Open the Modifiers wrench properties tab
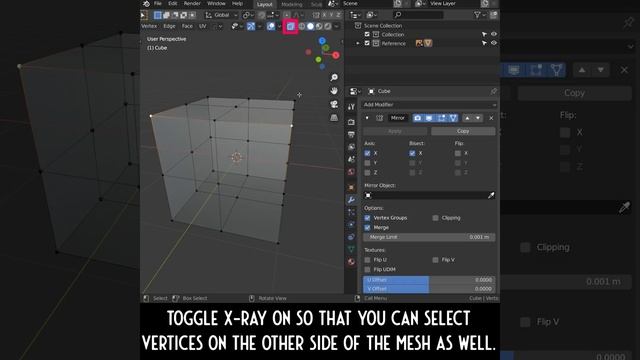This screenshot has width=640, height=360. pos(351,200)
